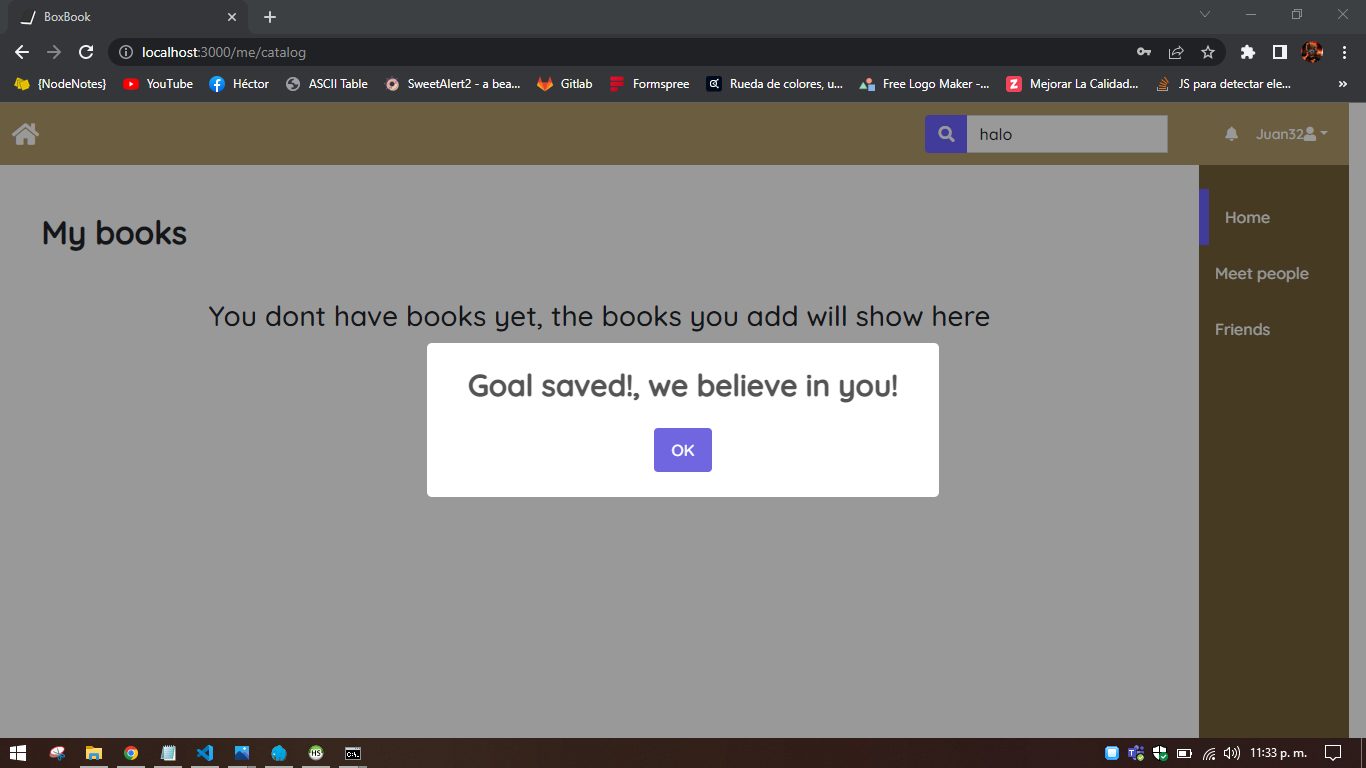Go forward in browser history
Screen dimensions: 1366x768
pos(54,52)
